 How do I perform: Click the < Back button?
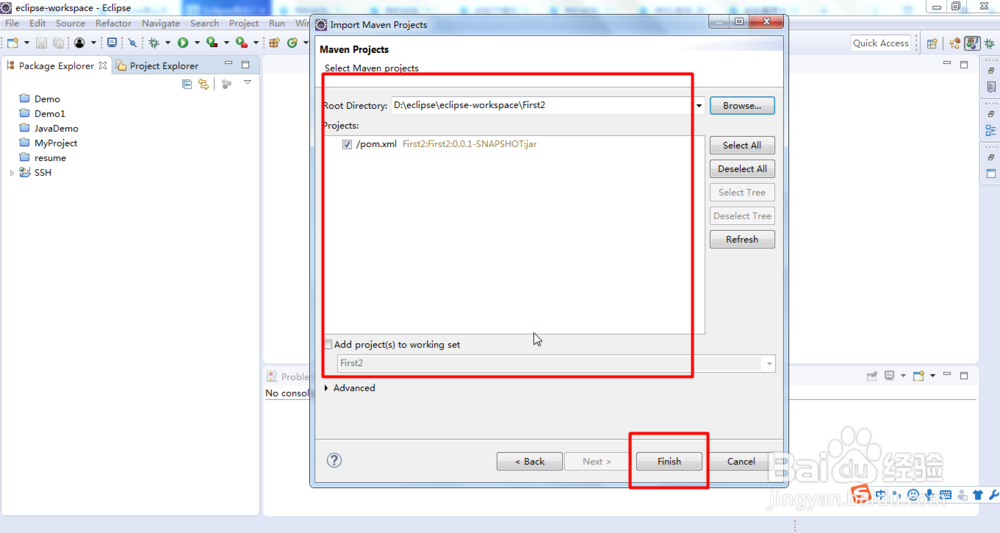click(529, 461)
